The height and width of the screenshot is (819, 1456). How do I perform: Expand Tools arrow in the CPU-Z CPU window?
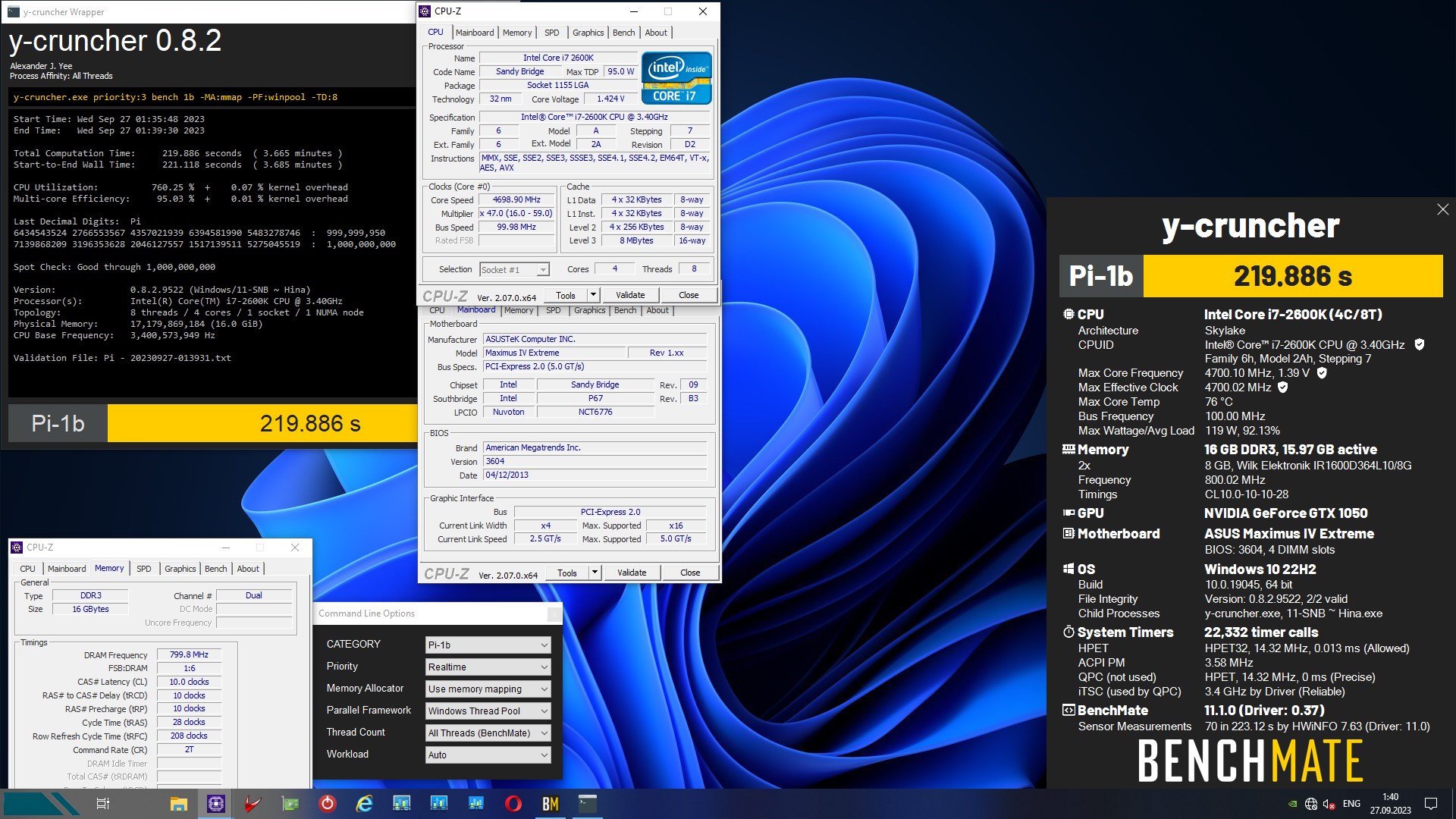594,295
